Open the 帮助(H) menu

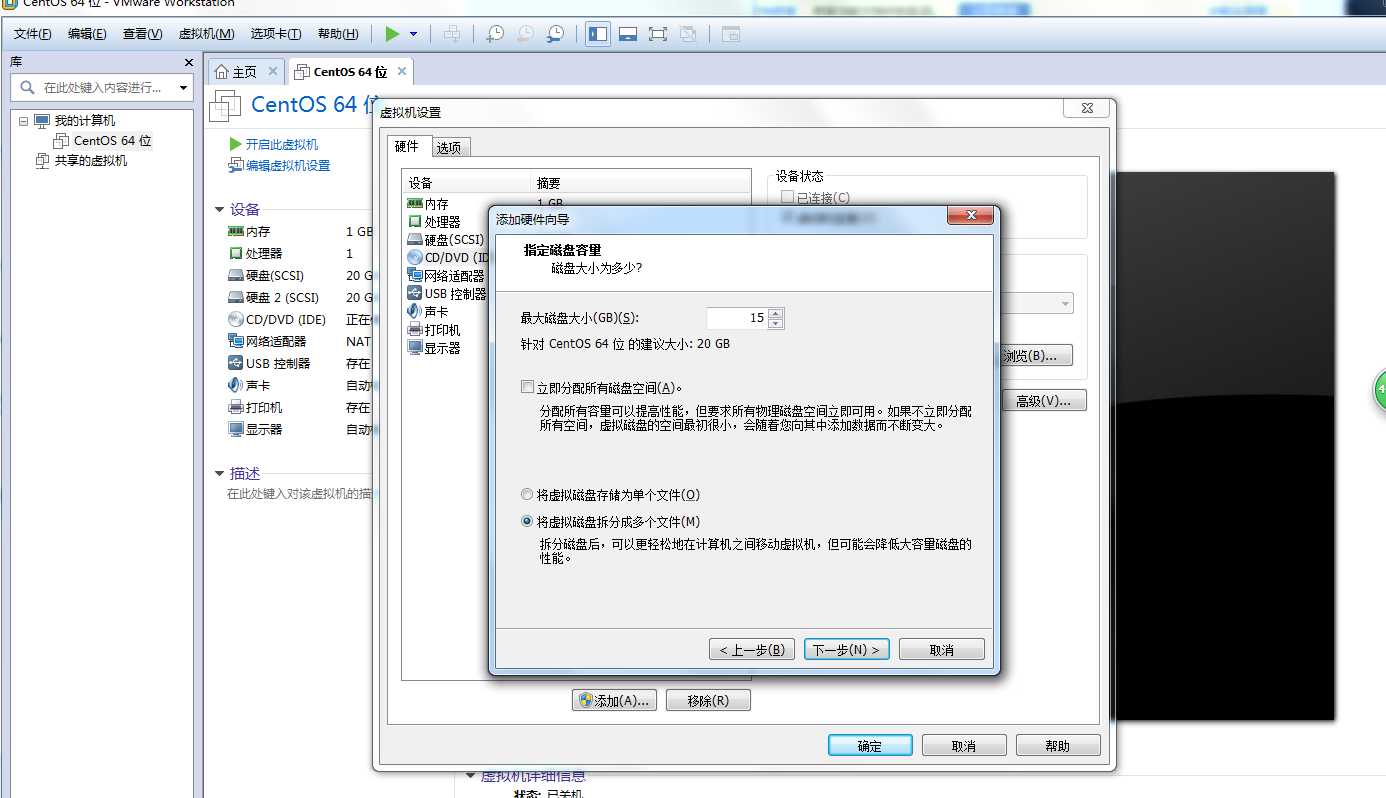tap(338, 34)
